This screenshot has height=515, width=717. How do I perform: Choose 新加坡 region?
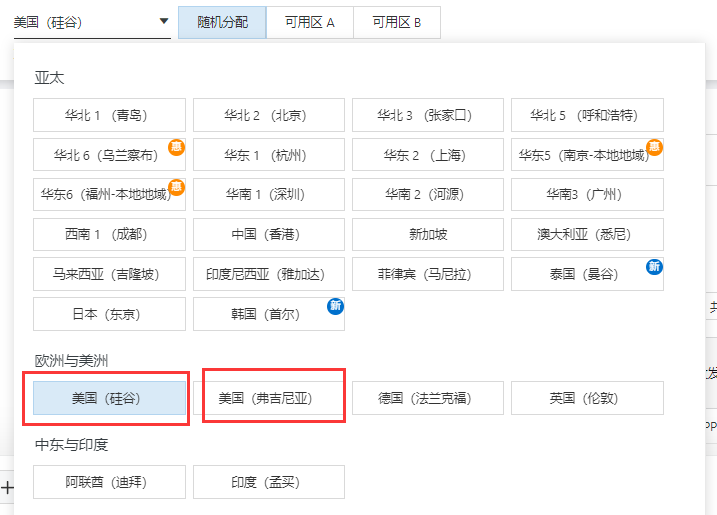[427, 234]
